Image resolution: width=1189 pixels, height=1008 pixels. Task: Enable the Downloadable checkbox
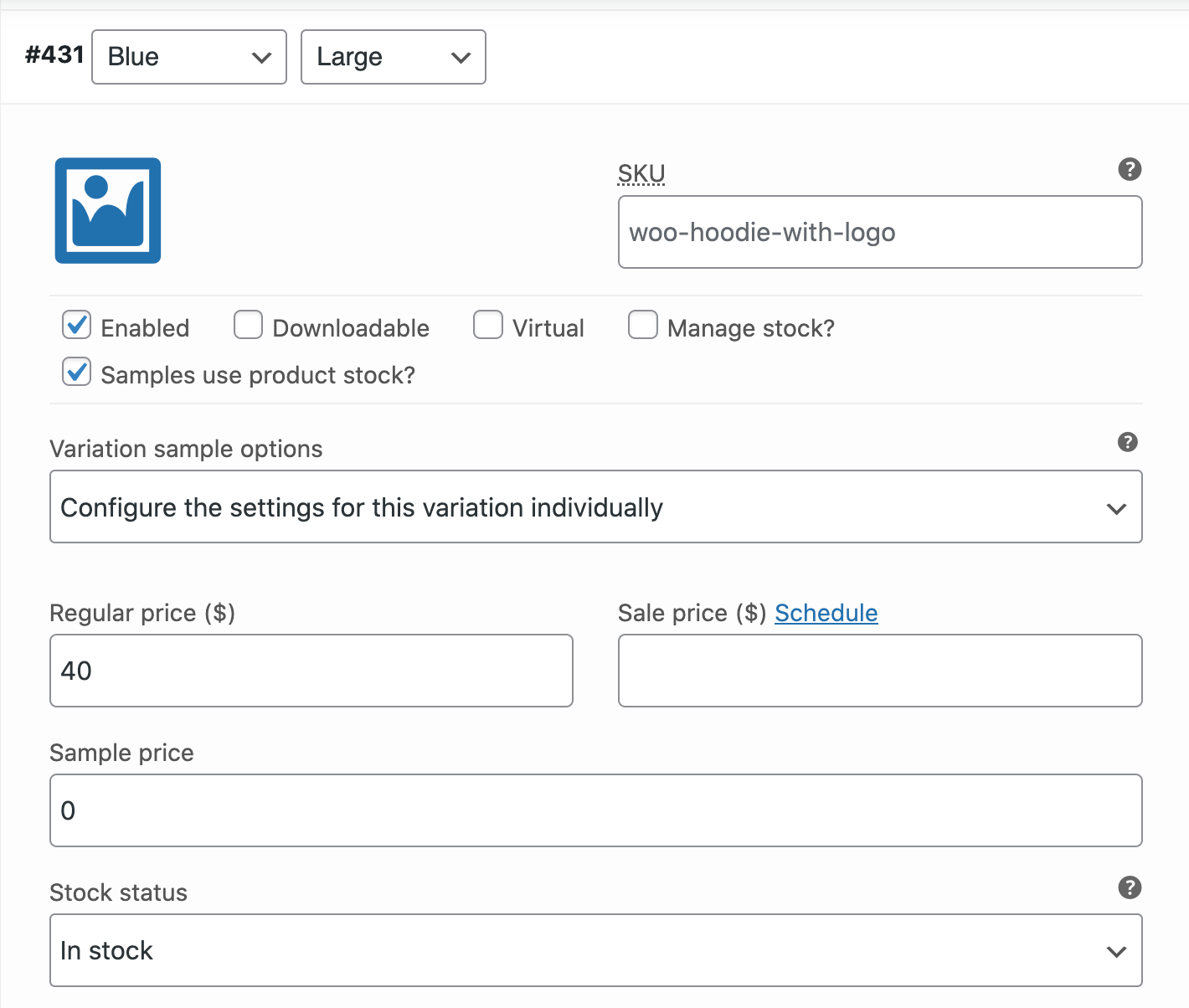[x=248, y=325]
